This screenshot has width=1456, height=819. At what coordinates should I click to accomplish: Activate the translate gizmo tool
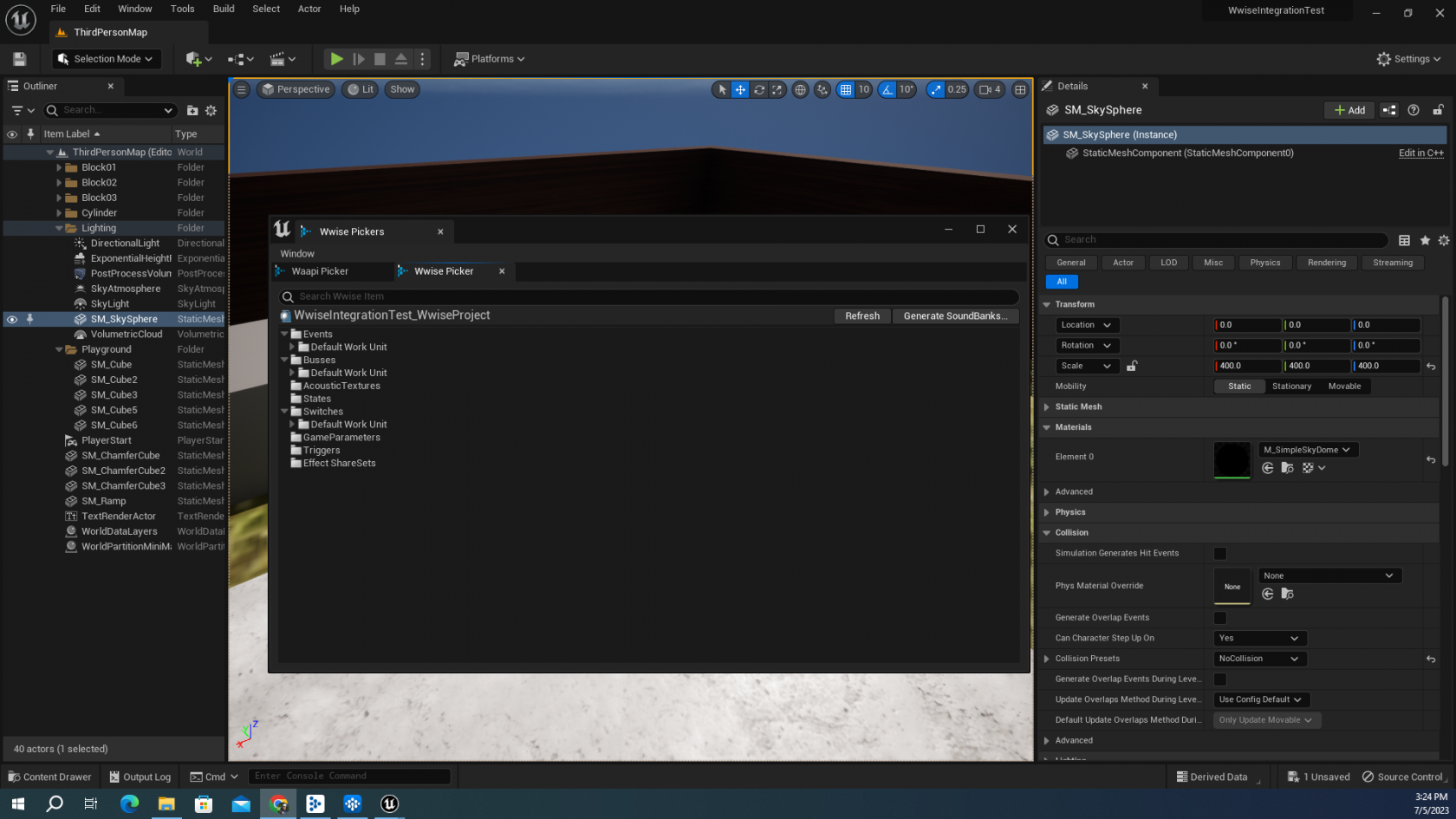click(740, 89)
